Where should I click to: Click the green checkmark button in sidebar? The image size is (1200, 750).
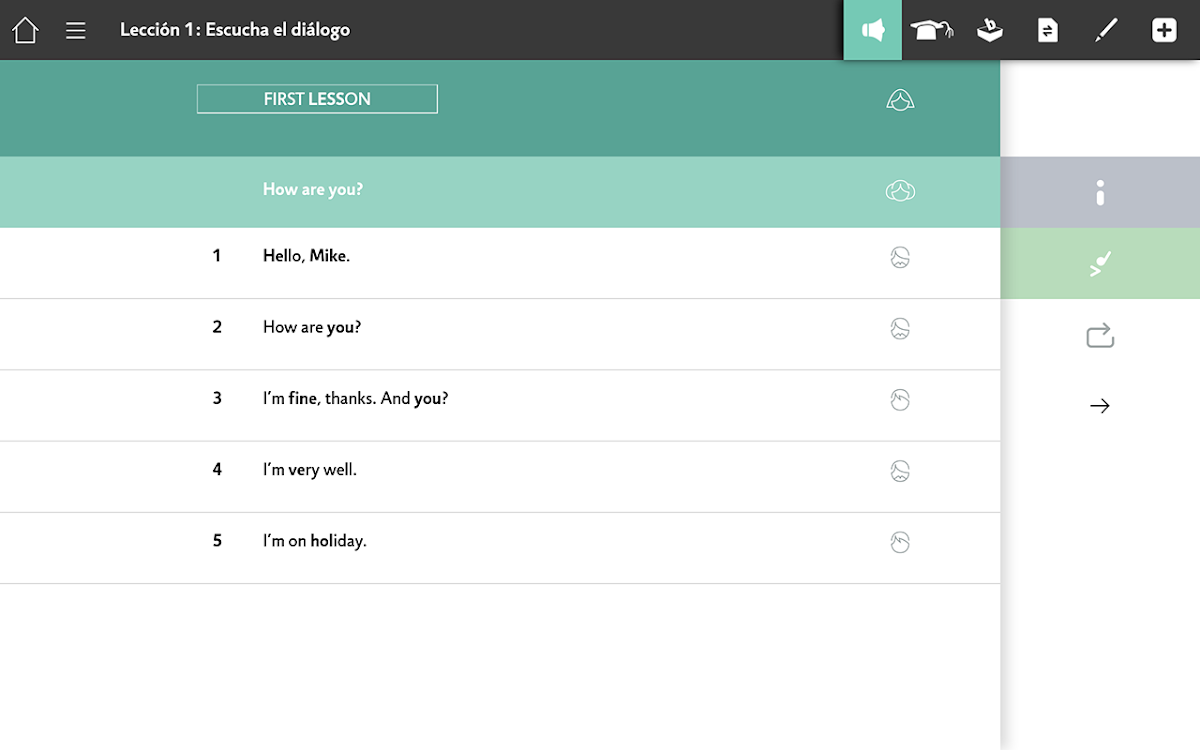(x=1100, y=264)
